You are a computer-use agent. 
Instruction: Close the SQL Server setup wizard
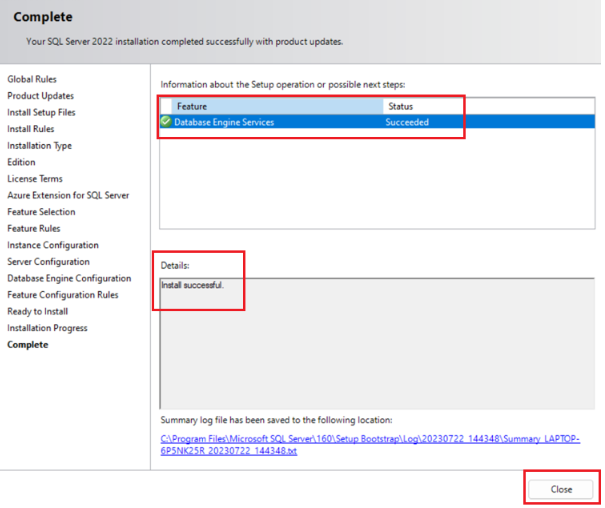point(561,489)
